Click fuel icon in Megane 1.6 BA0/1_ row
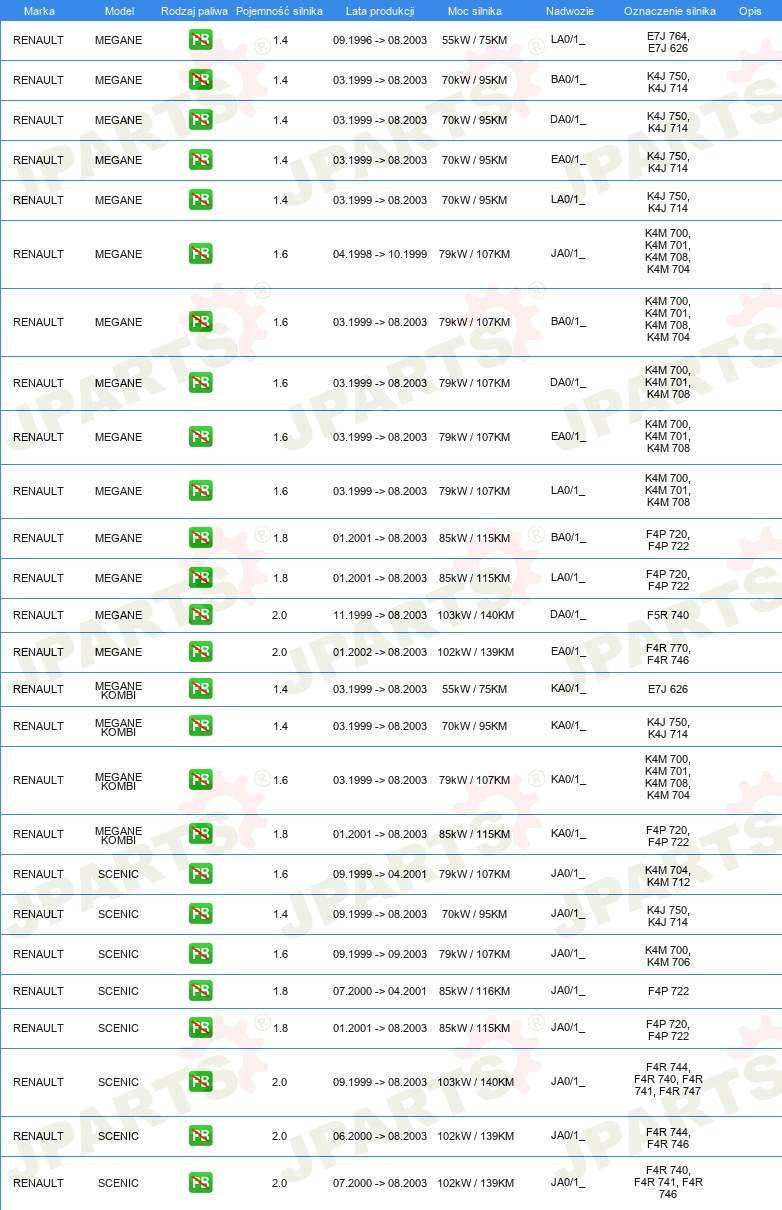The width and height of the screenshot is (782, 1210). tap(200, 323)
